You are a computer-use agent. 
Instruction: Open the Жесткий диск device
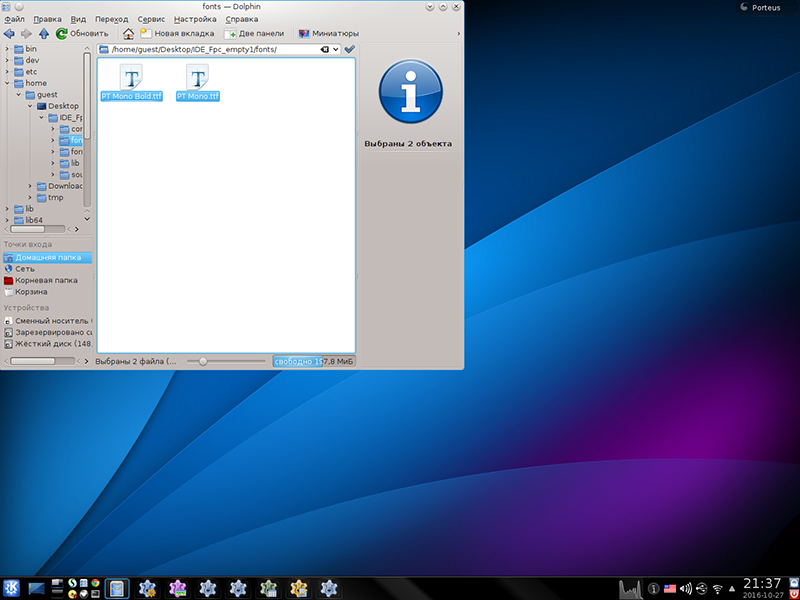coord(47,344)
